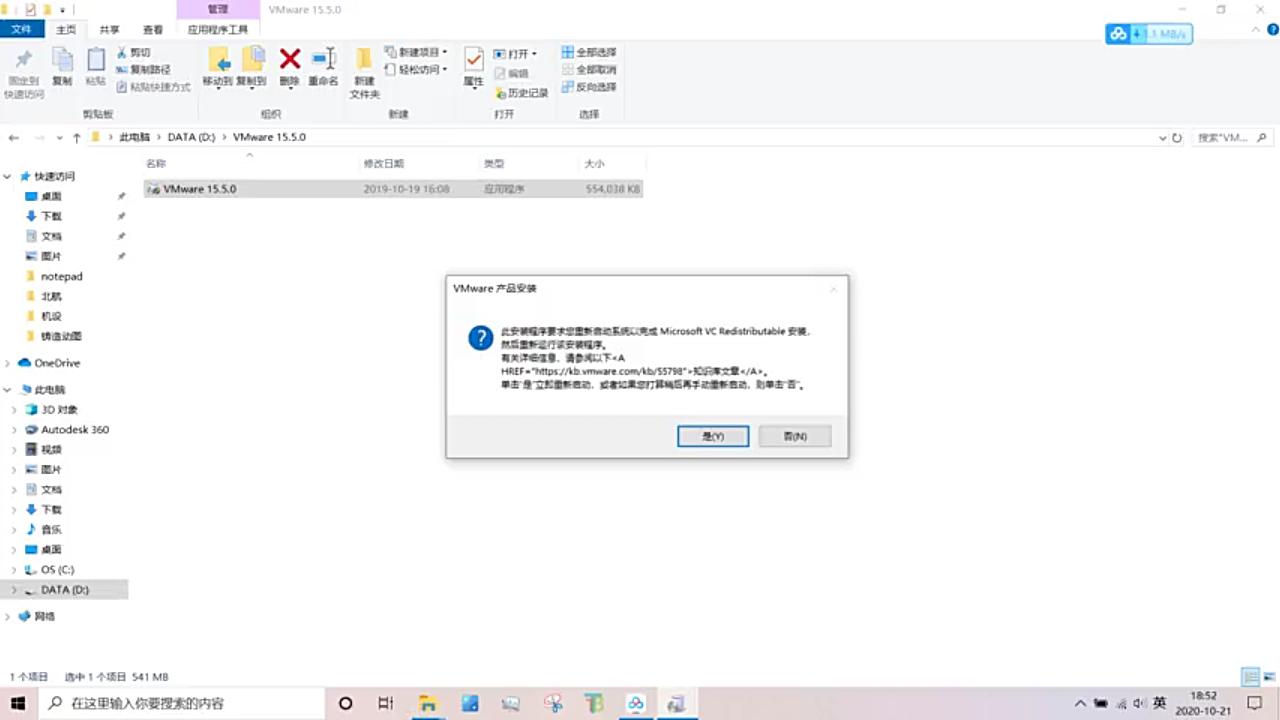Click Select none (全部取消)
This screenshot has width=1280, height=720.
click(589, 69)
